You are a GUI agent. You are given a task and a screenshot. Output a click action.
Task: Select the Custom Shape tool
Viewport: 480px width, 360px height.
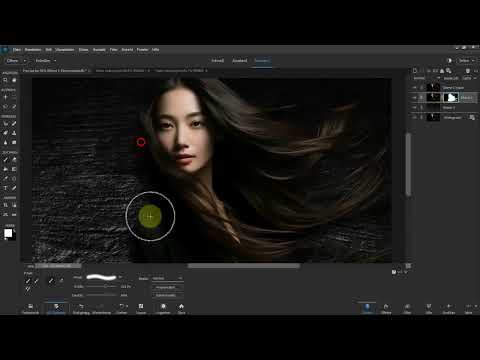click(x=14, y=178)
